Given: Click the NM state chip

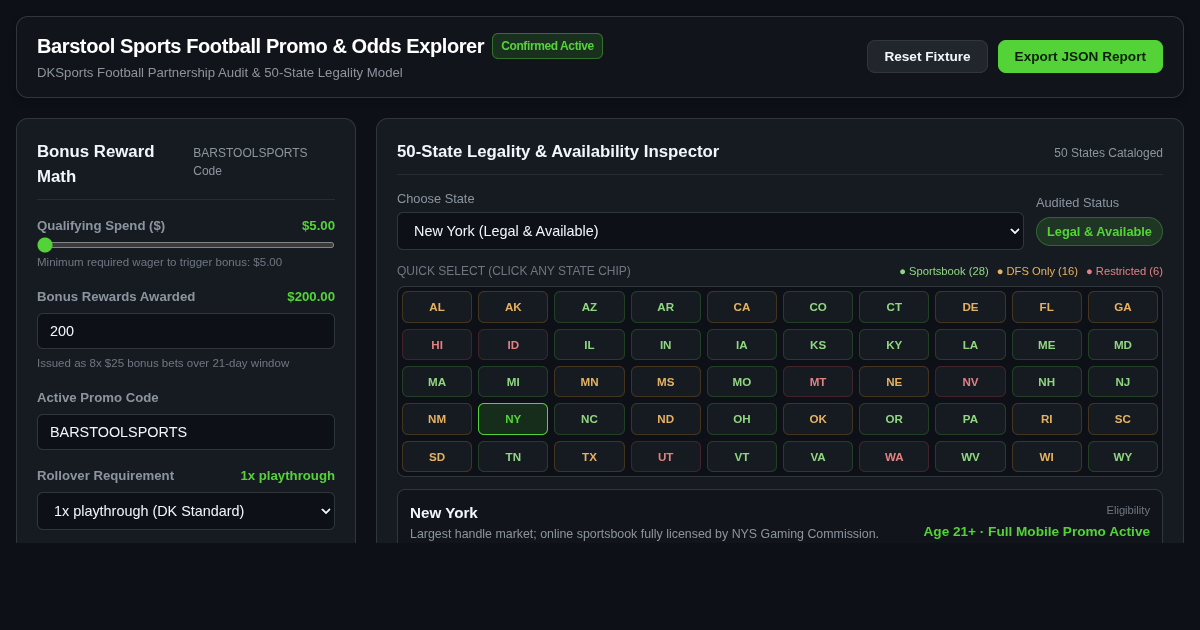Looking at the screenshot, I should 437,419.
